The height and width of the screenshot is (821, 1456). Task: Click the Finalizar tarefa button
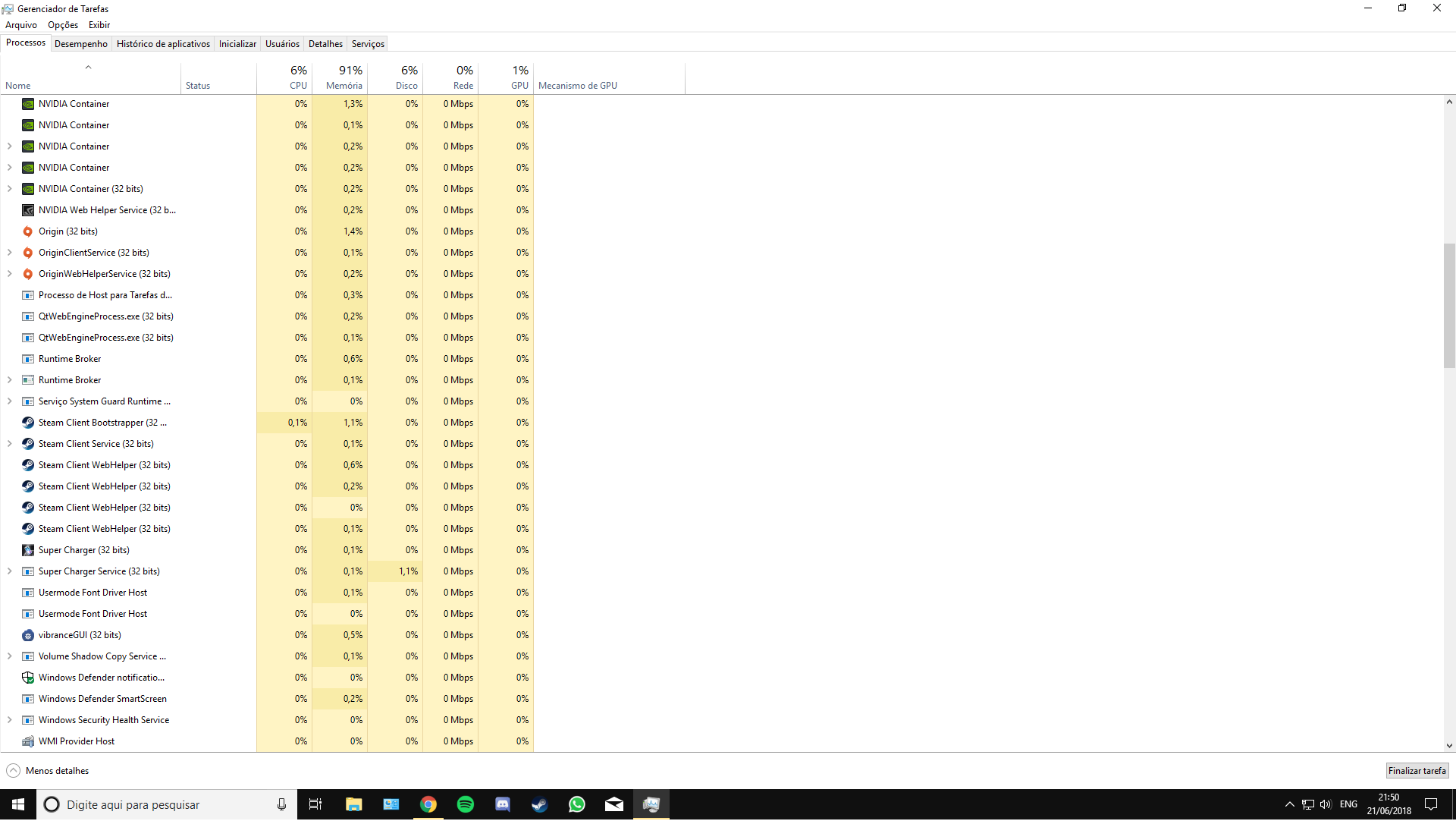pos(1417,771)
